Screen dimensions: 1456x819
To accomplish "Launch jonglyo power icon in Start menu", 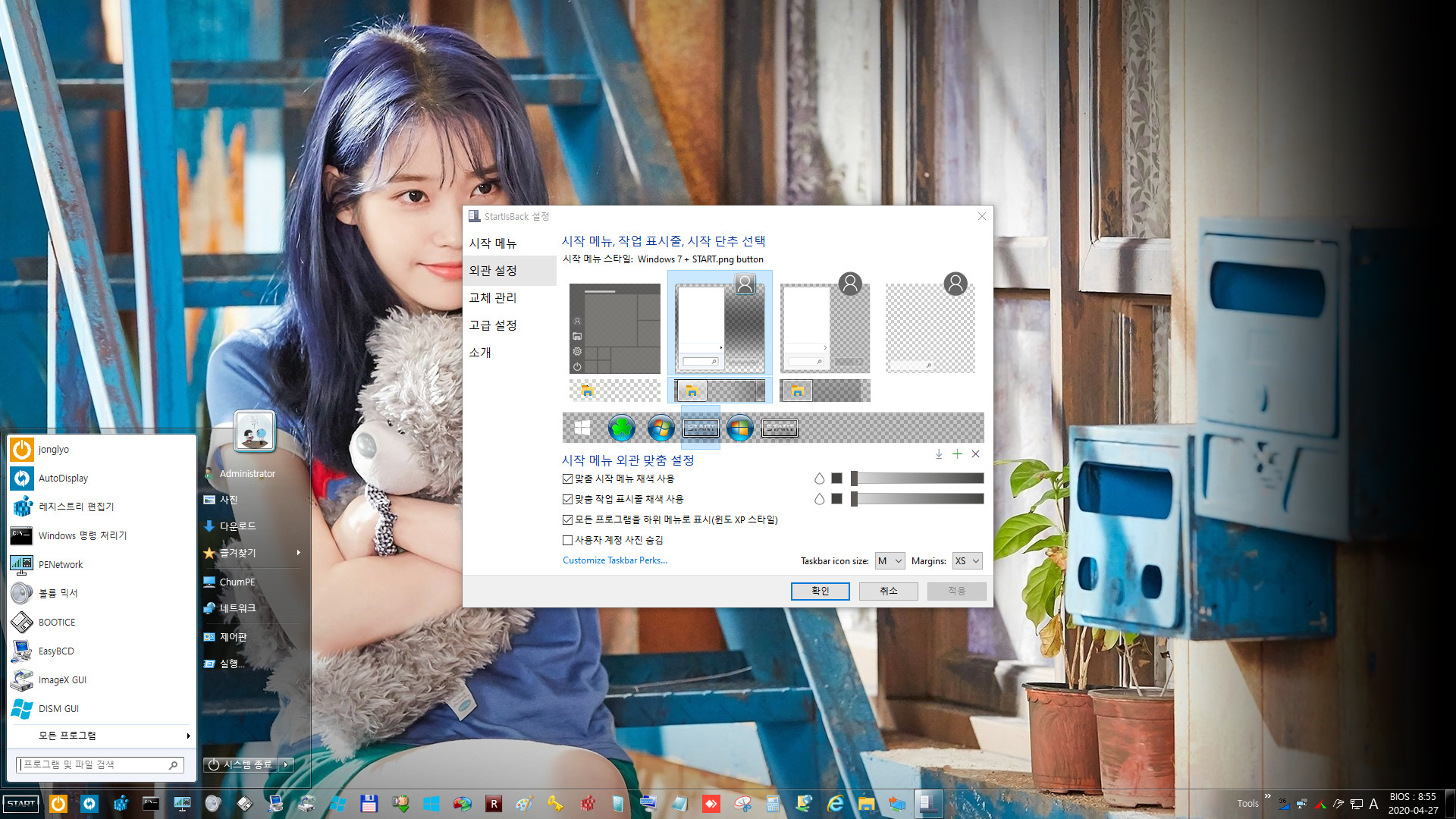I will 22,450.
